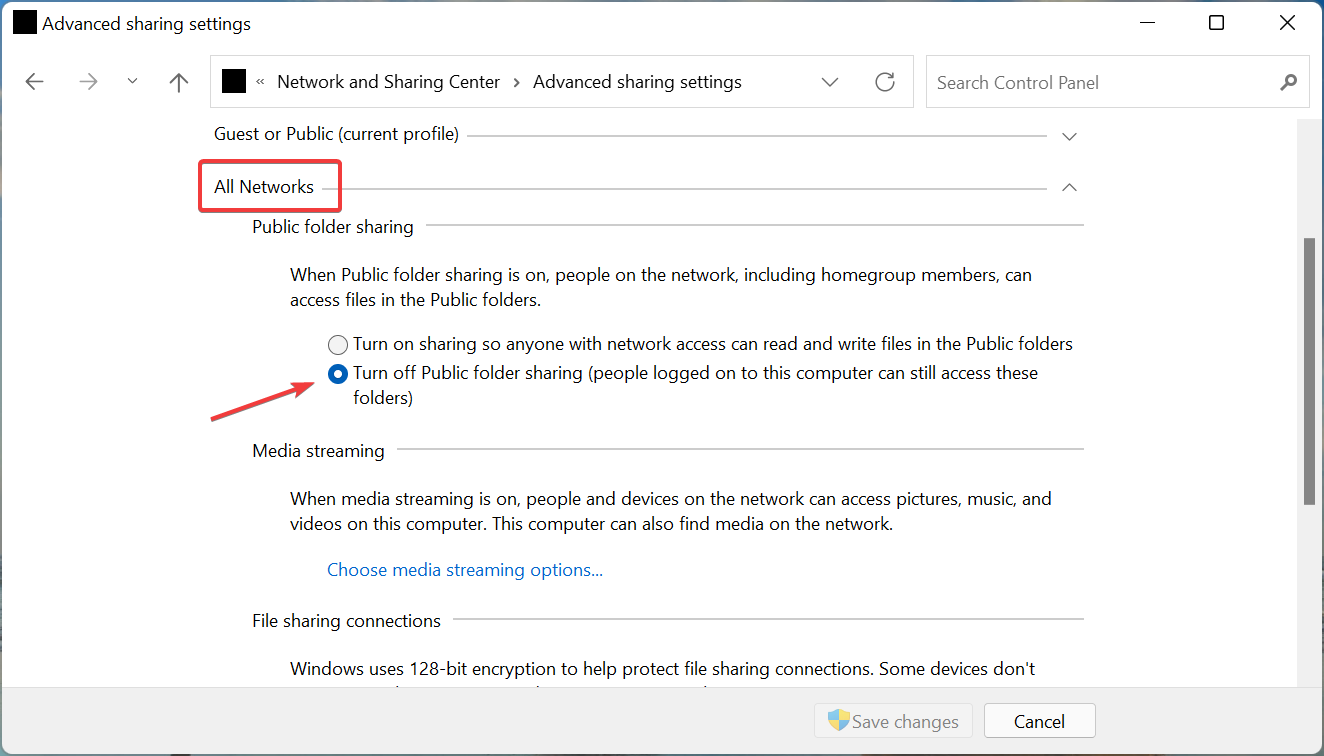Open the address bar dropdown arrow
1324x756 pixels.
[x=829, y=81]
